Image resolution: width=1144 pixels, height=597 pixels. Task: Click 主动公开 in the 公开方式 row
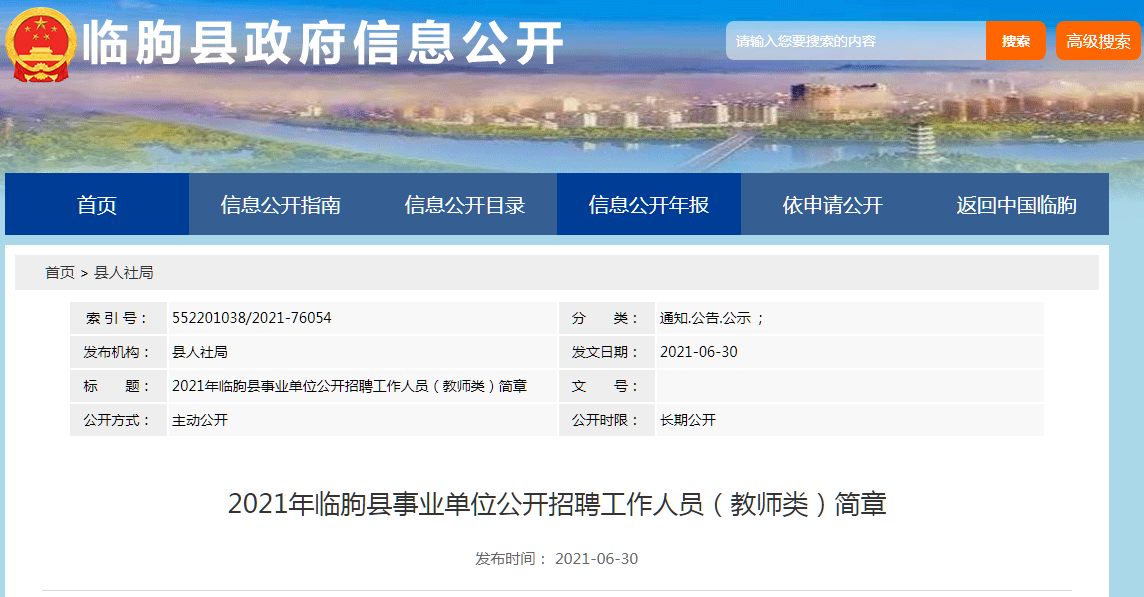(200, 420)
